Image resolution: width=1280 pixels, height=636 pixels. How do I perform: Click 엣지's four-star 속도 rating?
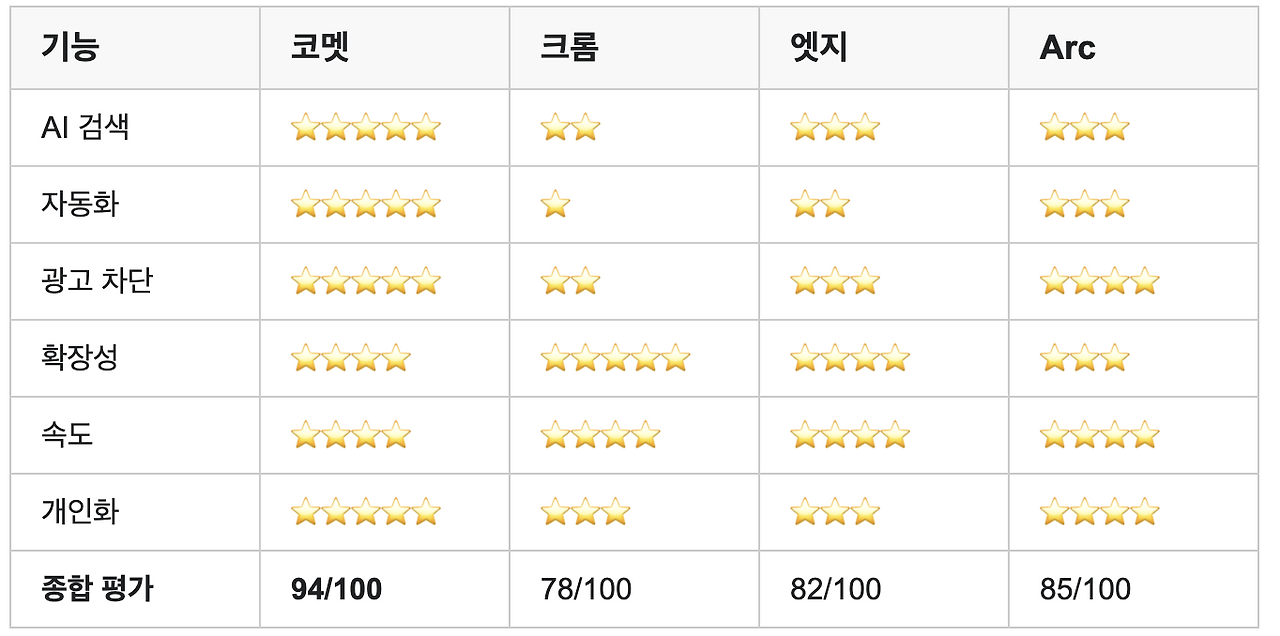pos(850,435)
